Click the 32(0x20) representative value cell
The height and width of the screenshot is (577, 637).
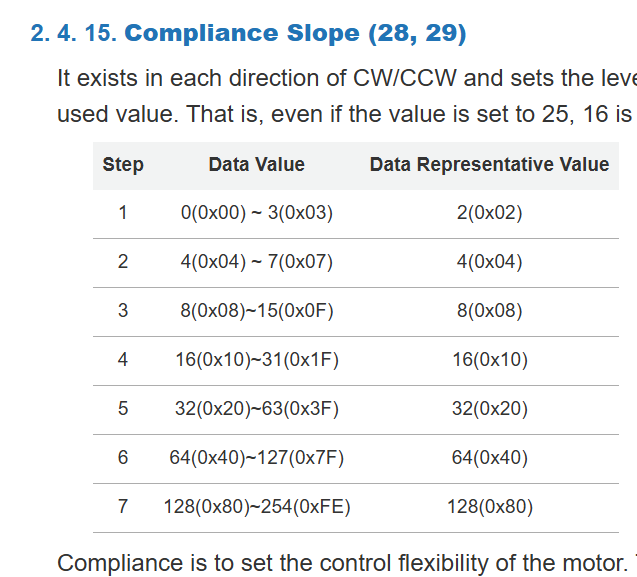[489, 409]
